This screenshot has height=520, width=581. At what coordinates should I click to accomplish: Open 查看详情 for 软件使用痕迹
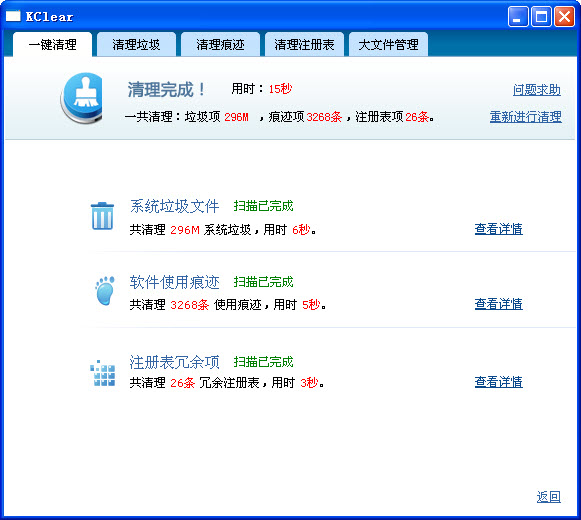(499, 304)
